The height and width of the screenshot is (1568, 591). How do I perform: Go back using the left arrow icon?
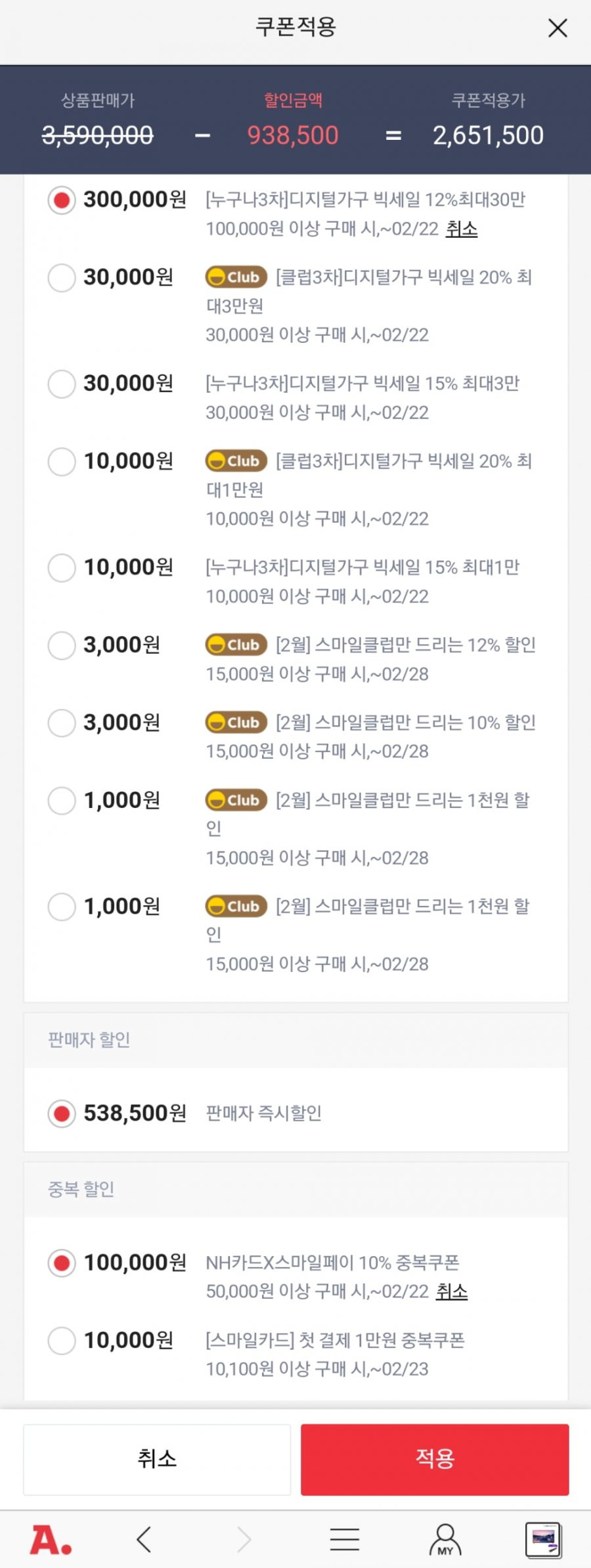(x=144, y=1539)
